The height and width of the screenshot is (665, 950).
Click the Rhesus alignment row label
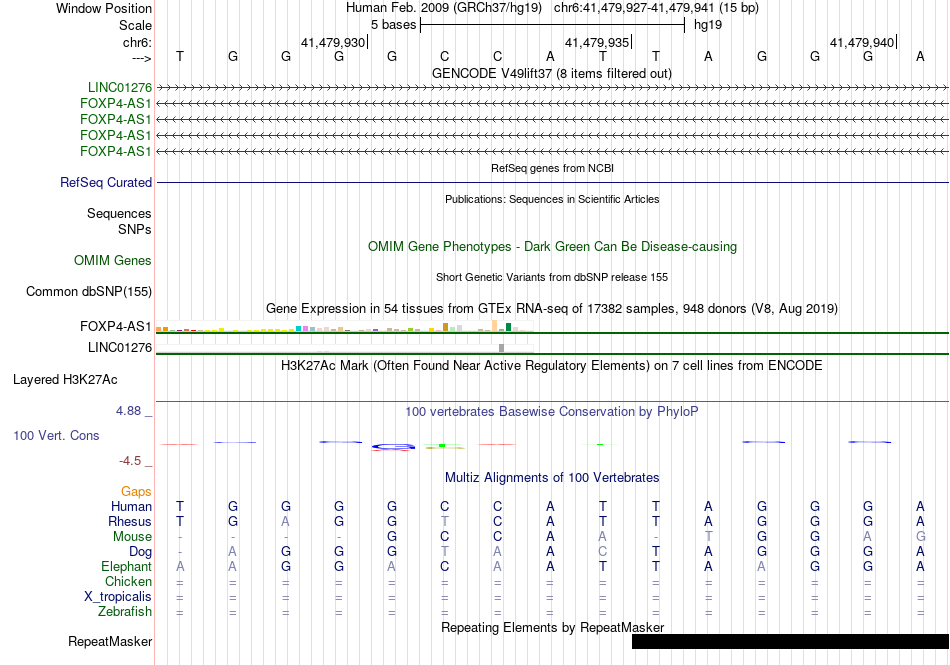130,521
